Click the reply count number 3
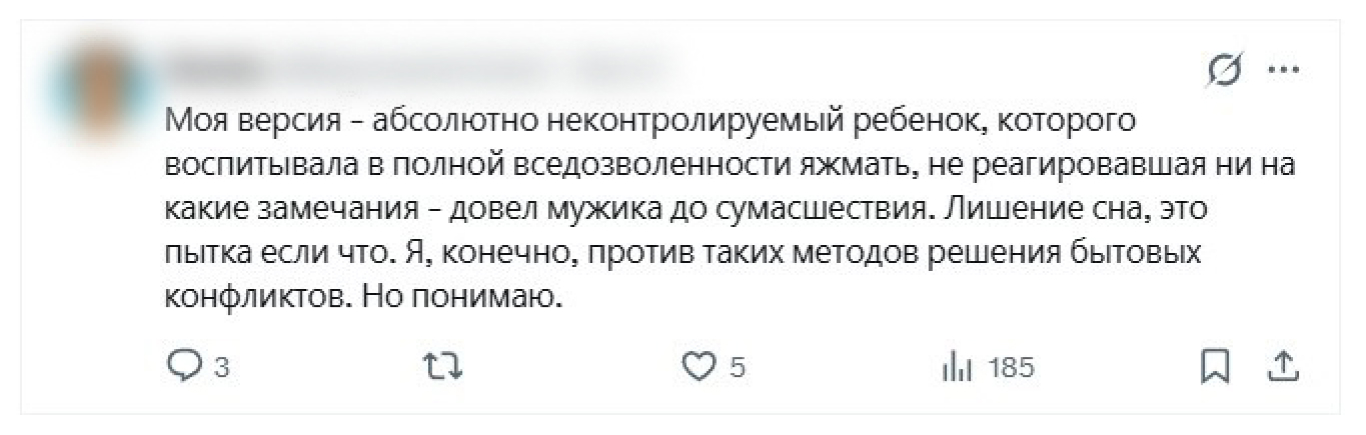1366x435 pixels. [222, 369]
